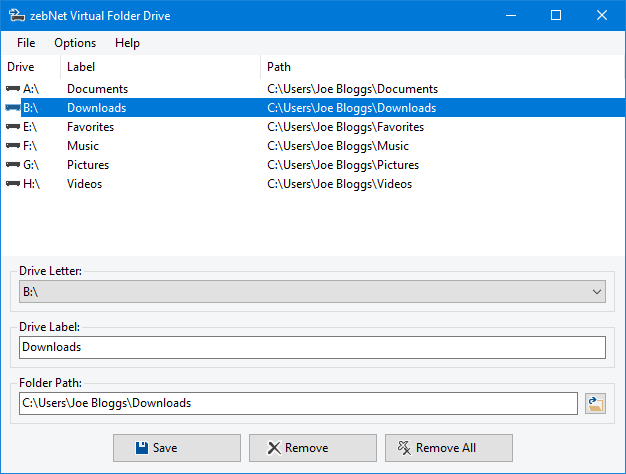Sort list by the Label column header
Image resolution: width=626 pixels, height=474 pixels.
(160, 67)
